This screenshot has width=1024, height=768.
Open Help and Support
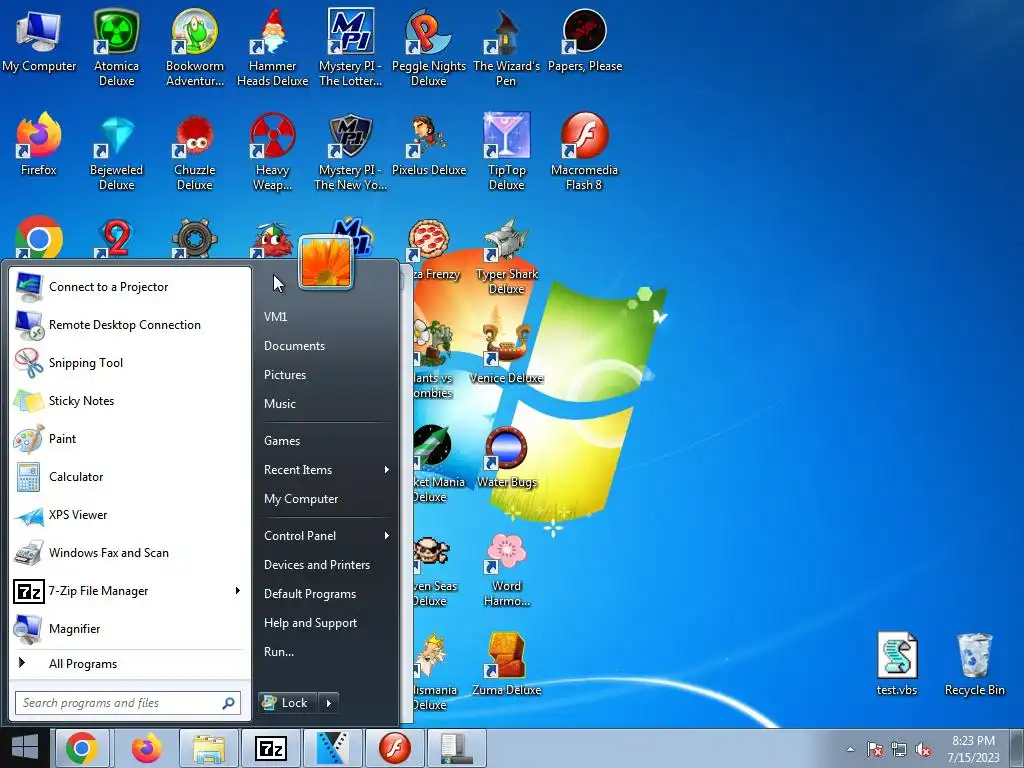click(x=310, y=622)
